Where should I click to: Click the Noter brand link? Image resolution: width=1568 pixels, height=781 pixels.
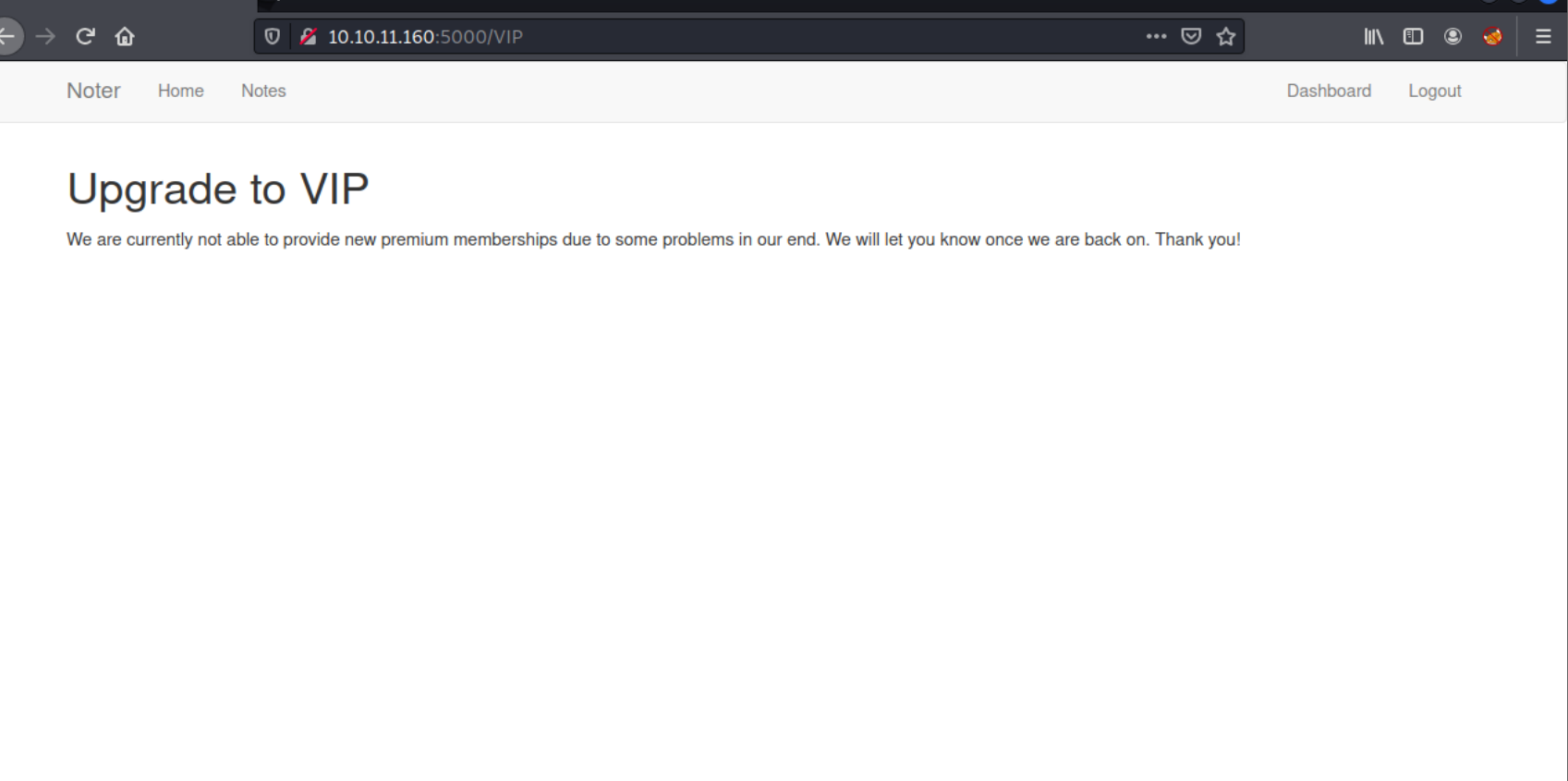pos(93,91)
